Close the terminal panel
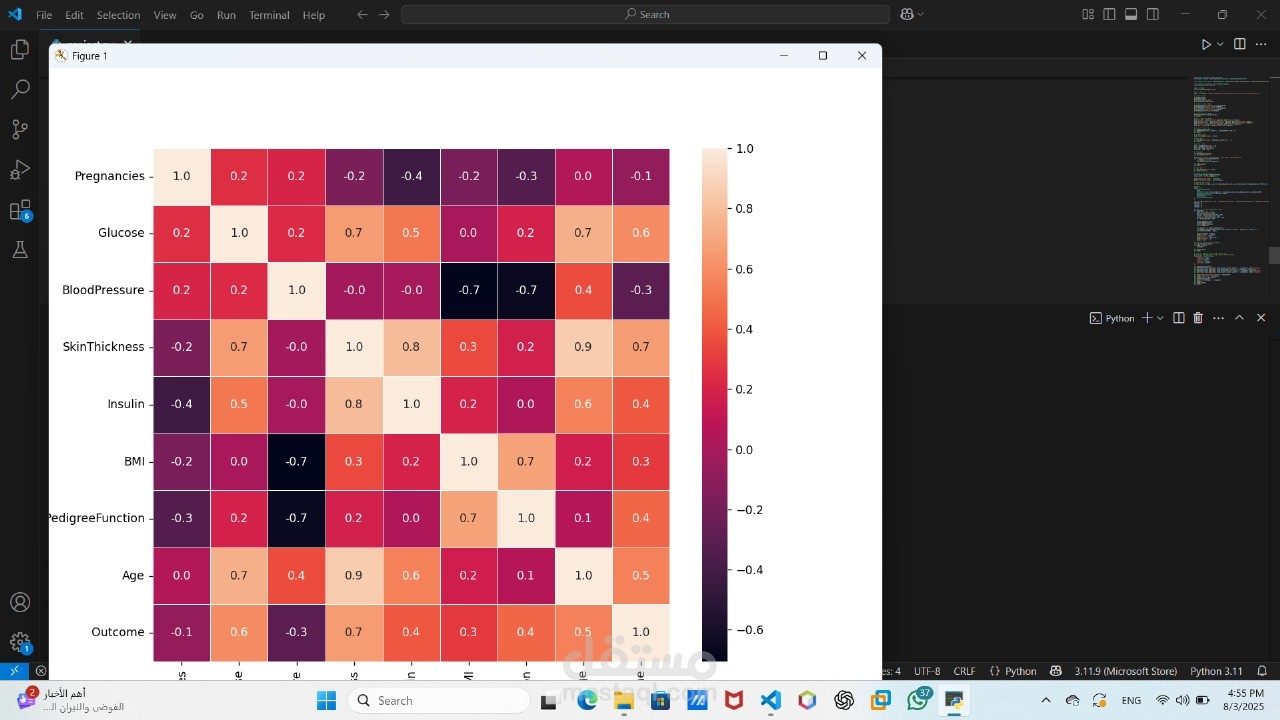The height and width of the screenshot is (720, 1280). pos(1261,318)
